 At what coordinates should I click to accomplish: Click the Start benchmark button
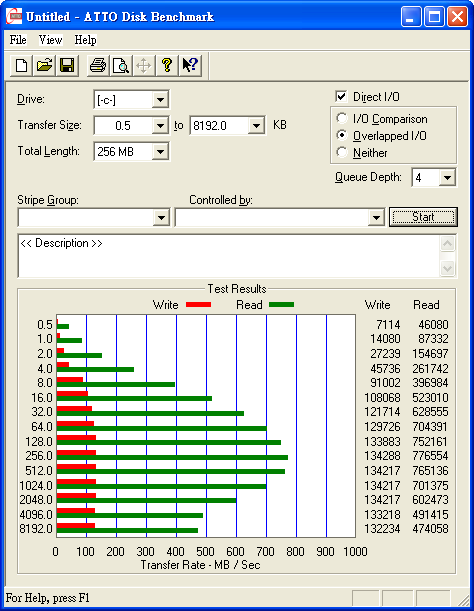pyautogui.click(x=423, y=217)
